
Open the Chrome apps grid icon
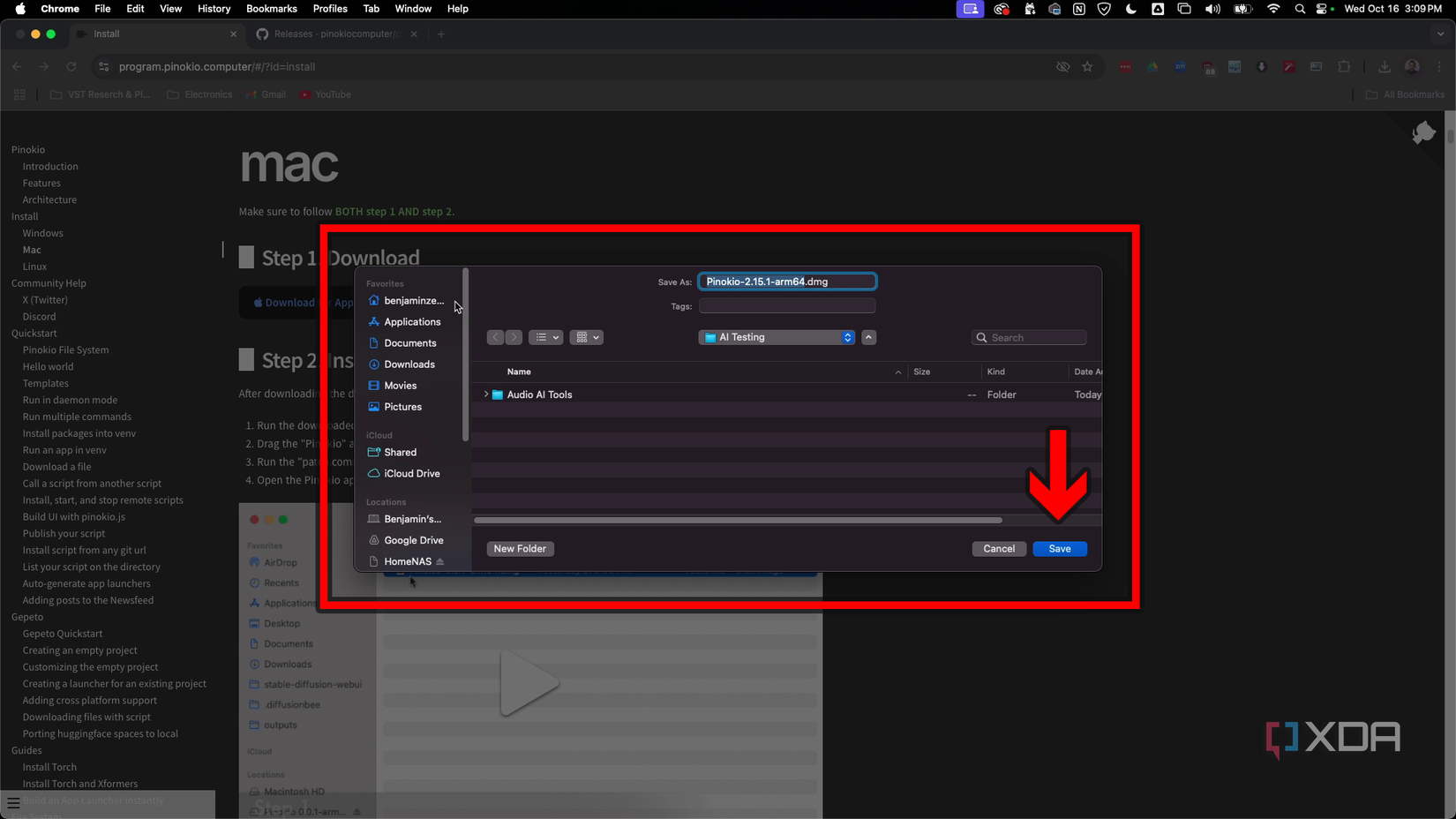point(19,94)
